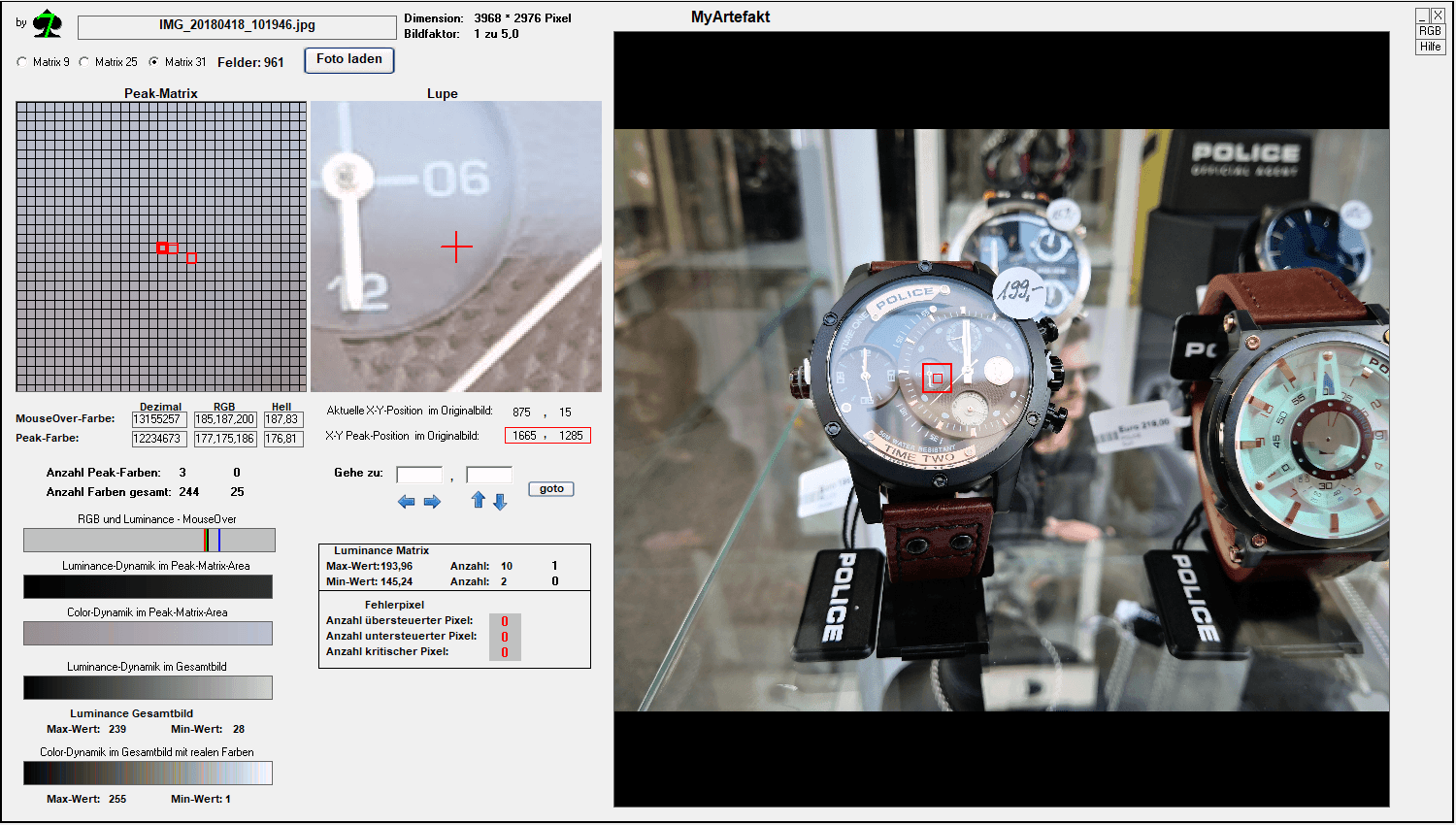Click the kritischer Pixel count indicator
Viewport: 1456px width, 825px height.
tap(505, 652)
